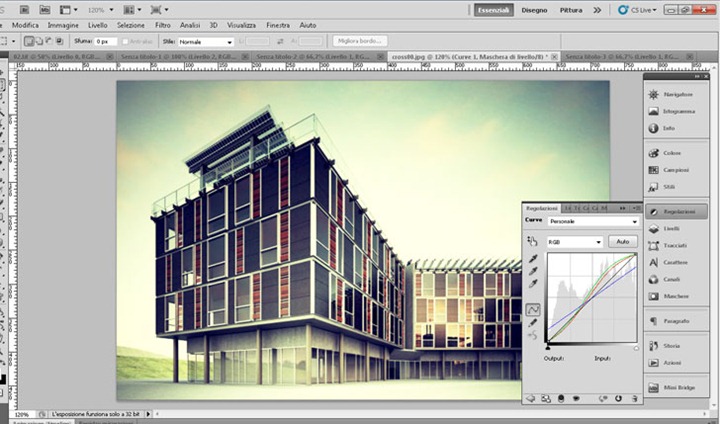The width and height of the screenshot is (720, 424).
Task: Toggle adjustment layer visibility eye icon
Action: click(561, 399)
